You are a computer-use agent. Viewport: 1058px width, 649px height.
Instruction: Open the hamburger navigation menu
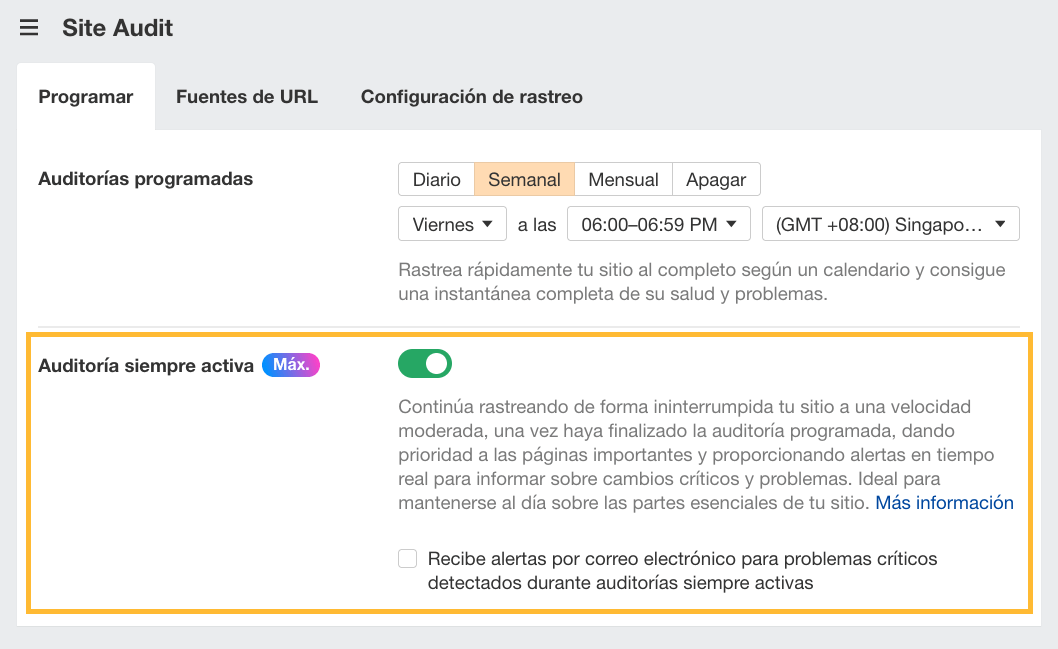click(28, 27)
